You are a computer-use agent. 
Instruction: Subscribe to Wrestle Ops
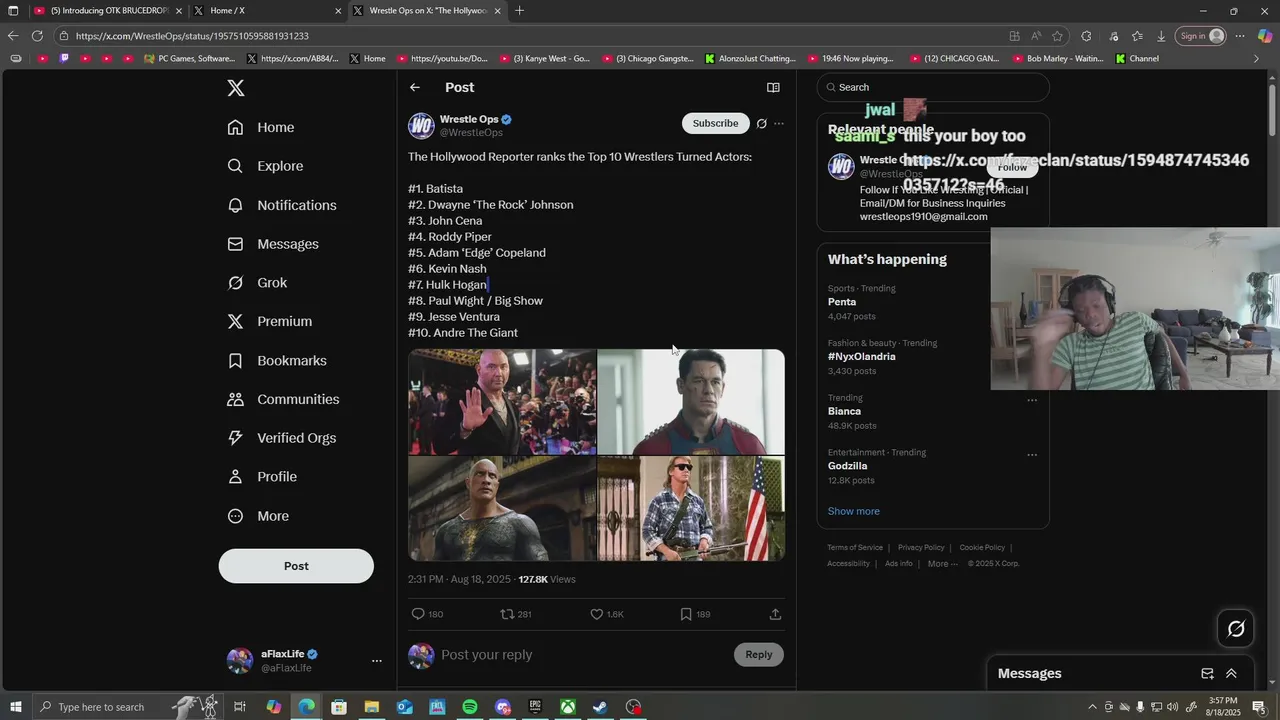(715, 123)
